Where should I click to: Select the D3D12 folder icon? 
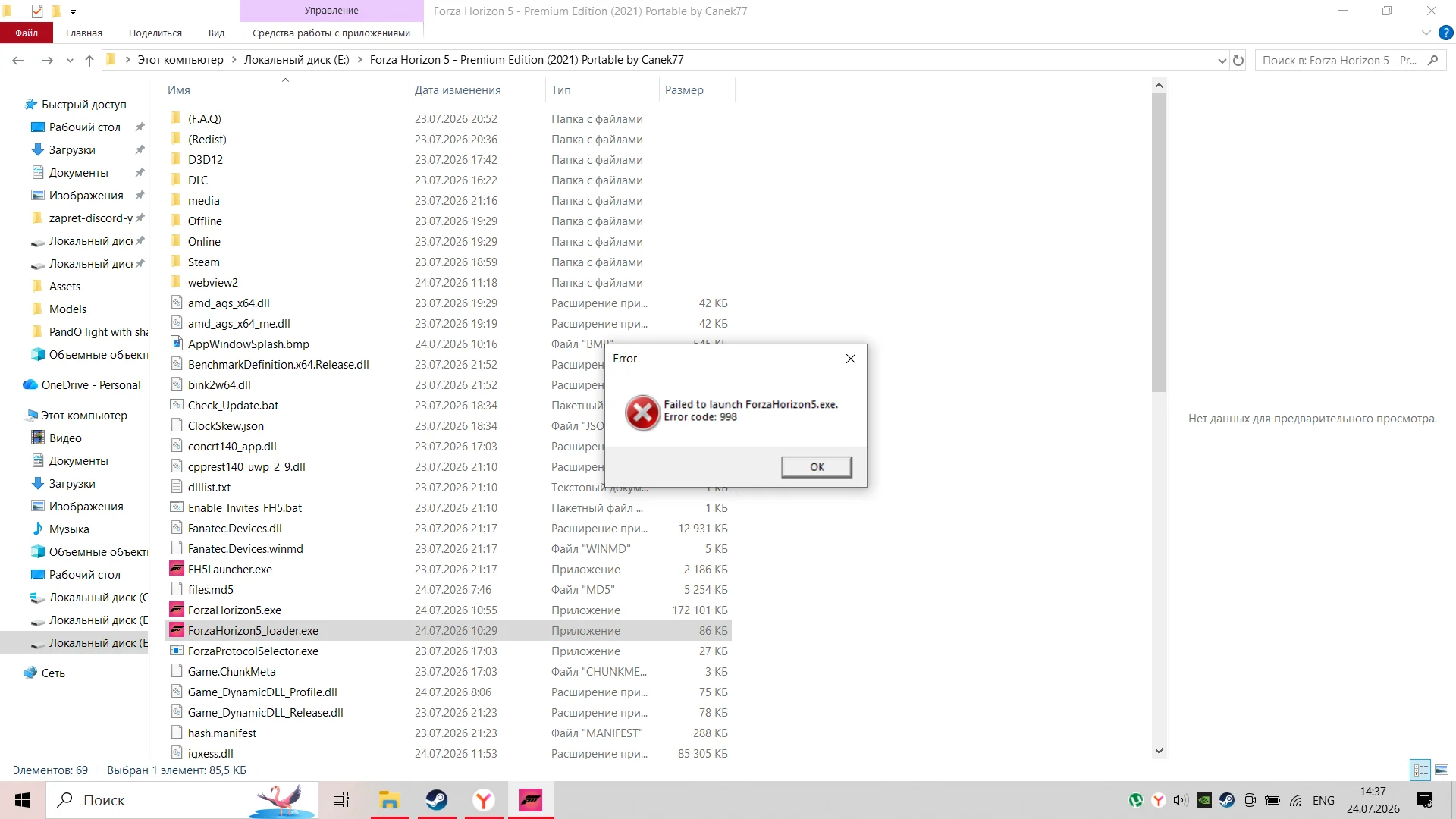click(x=177, y=159)
